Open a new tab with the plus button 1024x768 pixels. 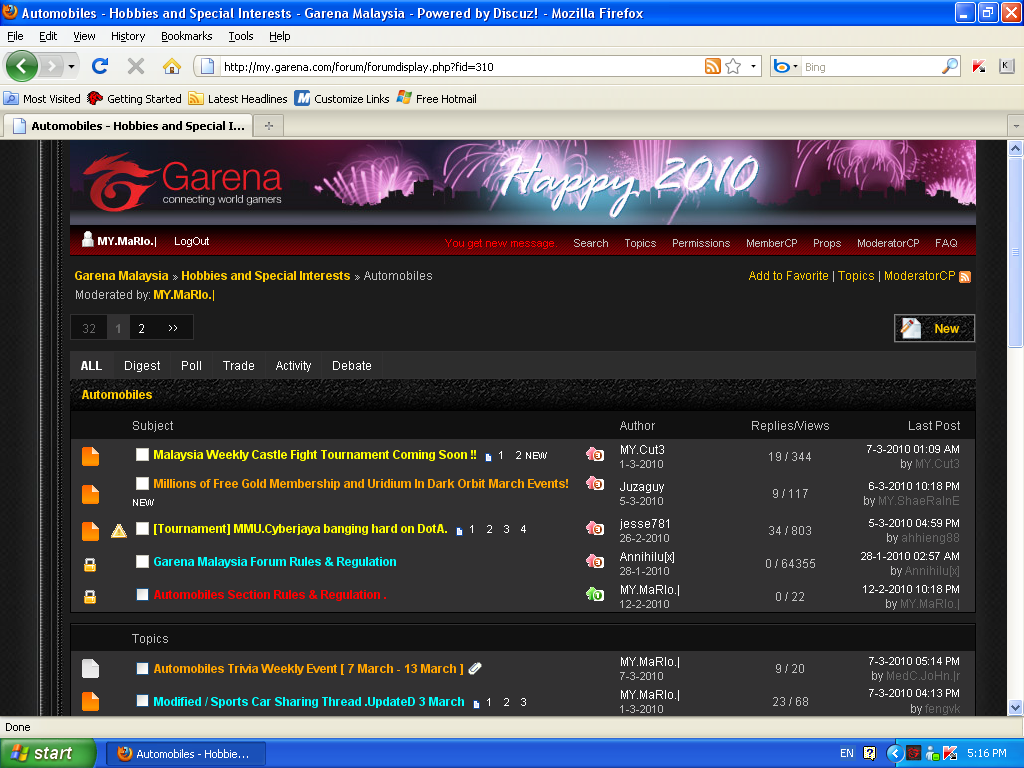268,125
